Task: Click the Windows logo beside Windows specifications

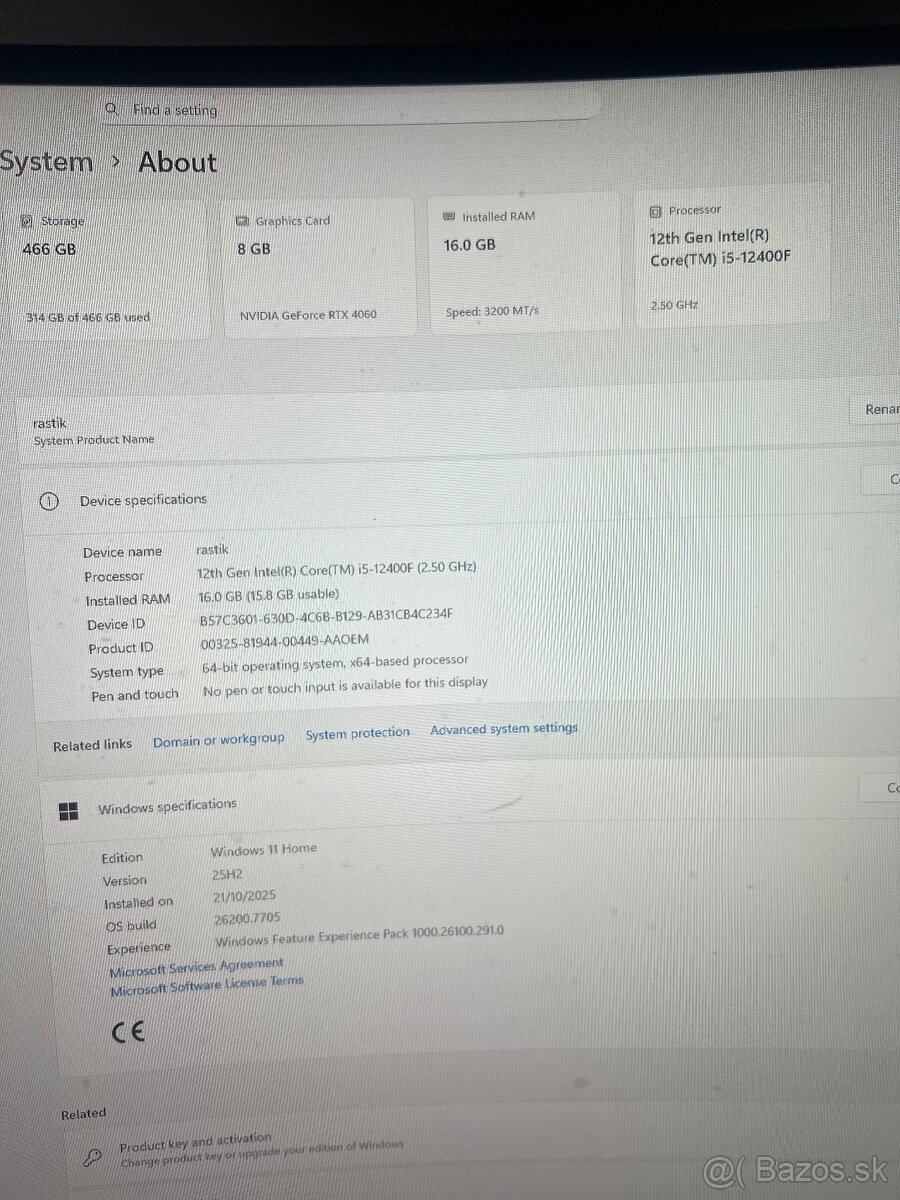Action: point(69,811)
